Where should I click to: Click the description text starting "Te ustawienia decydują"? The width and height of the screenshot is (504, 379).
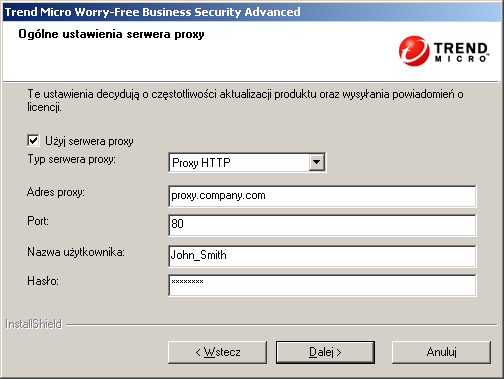pyautogui.click(x=245, y=100)
